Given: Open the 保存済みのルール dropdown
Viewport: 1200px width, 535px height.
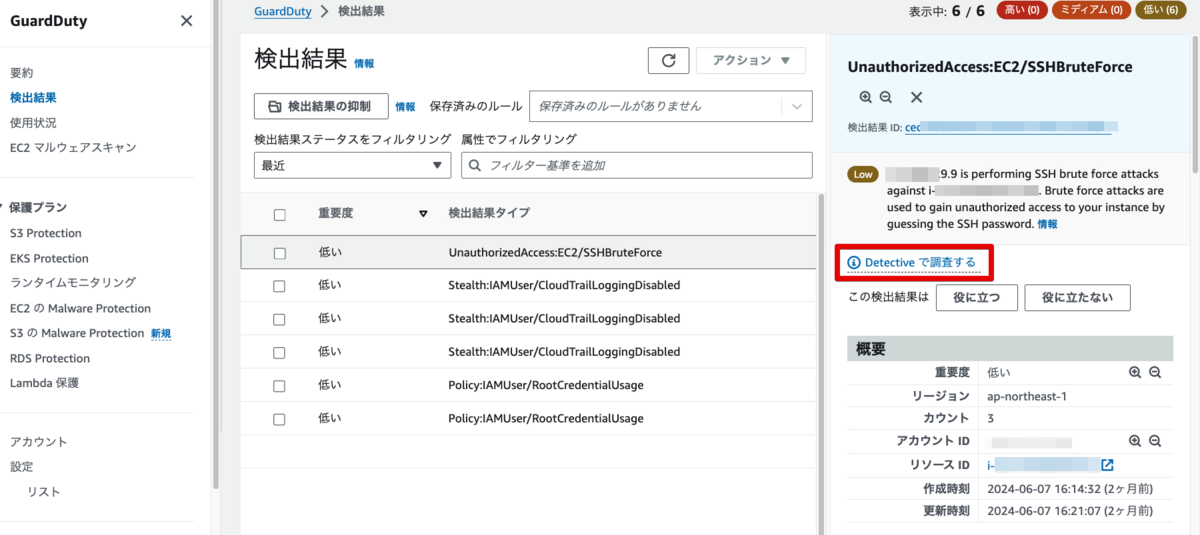Looking at the screenshot, I should click(671, 106).
